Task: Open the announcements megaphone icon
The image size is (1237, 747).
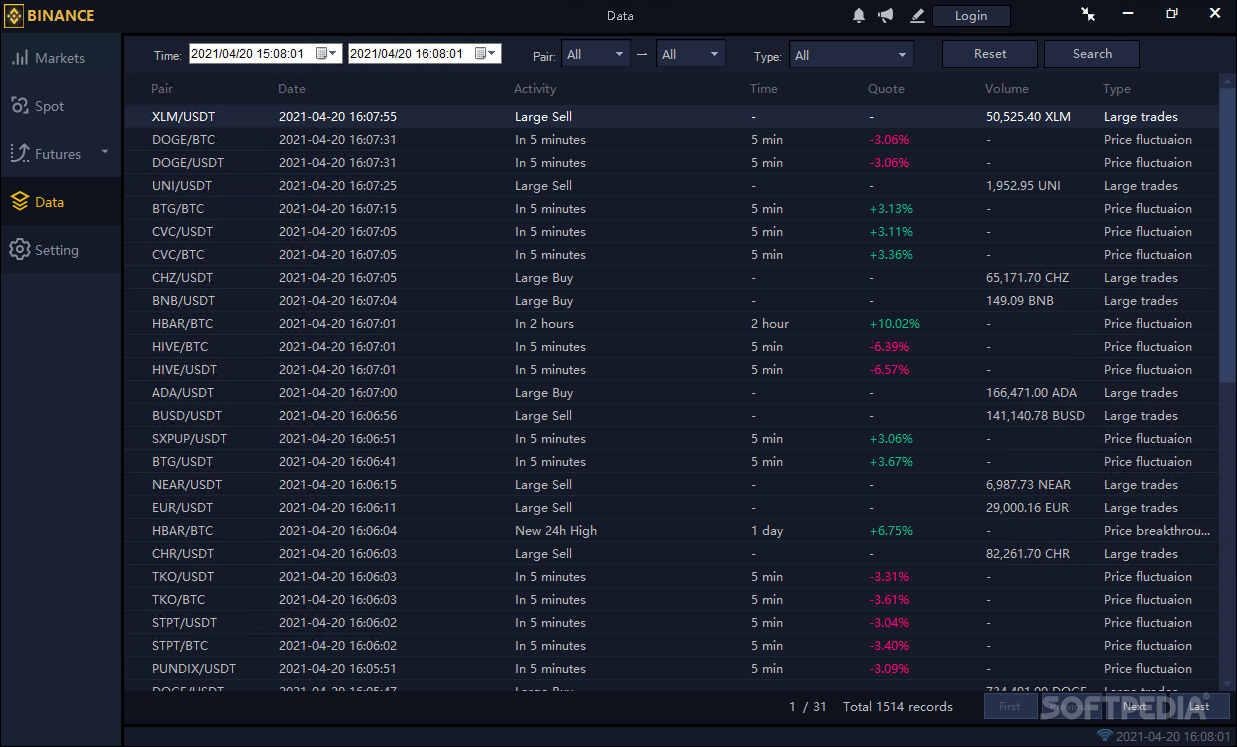Action: tap(885, 15)
